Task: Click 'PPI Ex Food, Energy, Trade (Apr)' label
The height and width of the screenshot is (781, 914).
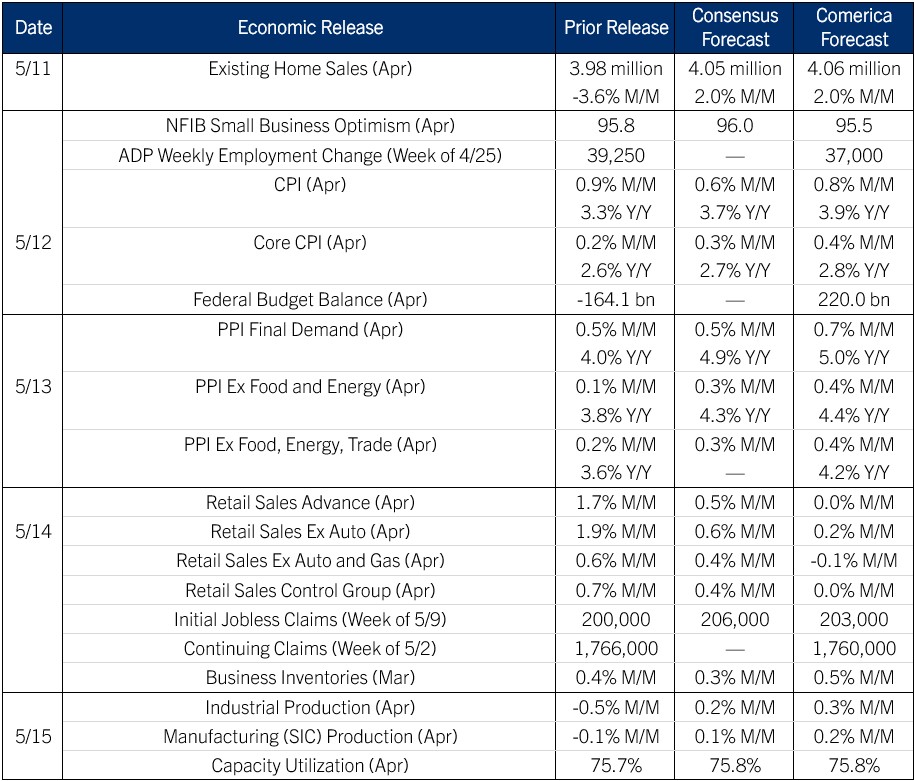Action: pyautogui.click(x=310, y=445)
